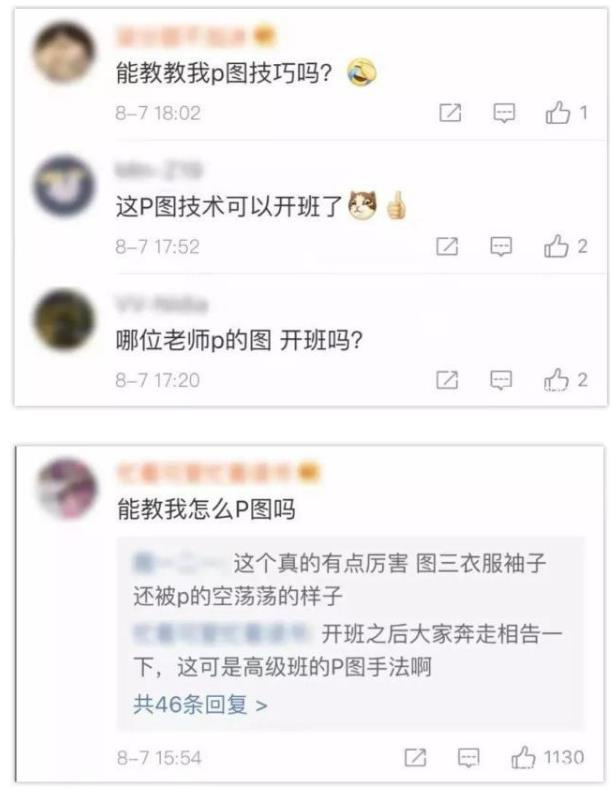Open blurred username above 能教我怎么P图吗
This screenshot has width=613, height=789.
(x=218, y=473)
